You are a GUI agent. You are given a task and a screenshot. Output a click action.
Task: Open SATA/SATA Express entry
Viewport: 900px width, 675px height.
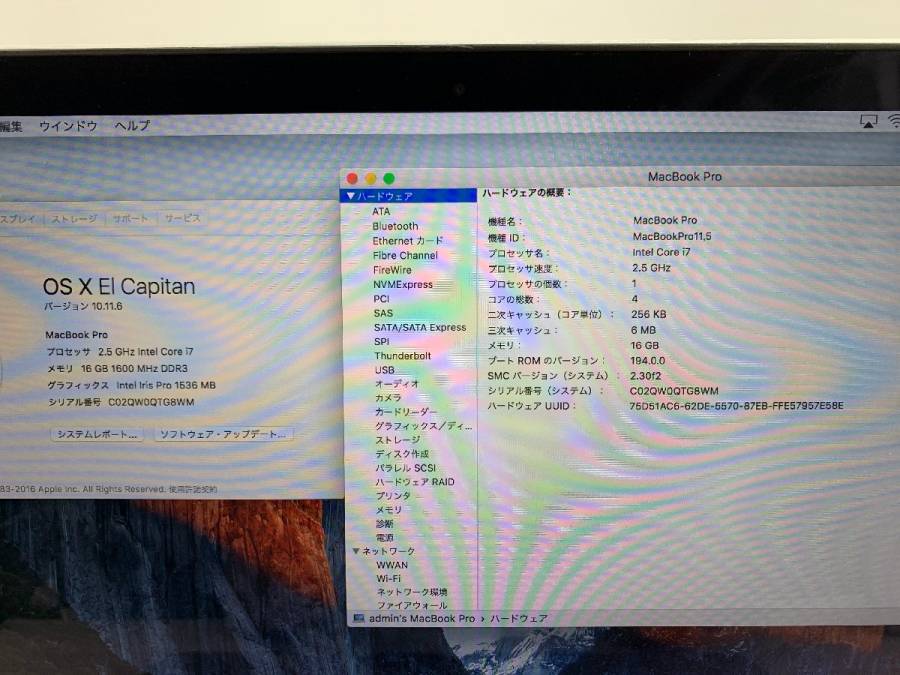pyautogui.click(x=420, y=327)
